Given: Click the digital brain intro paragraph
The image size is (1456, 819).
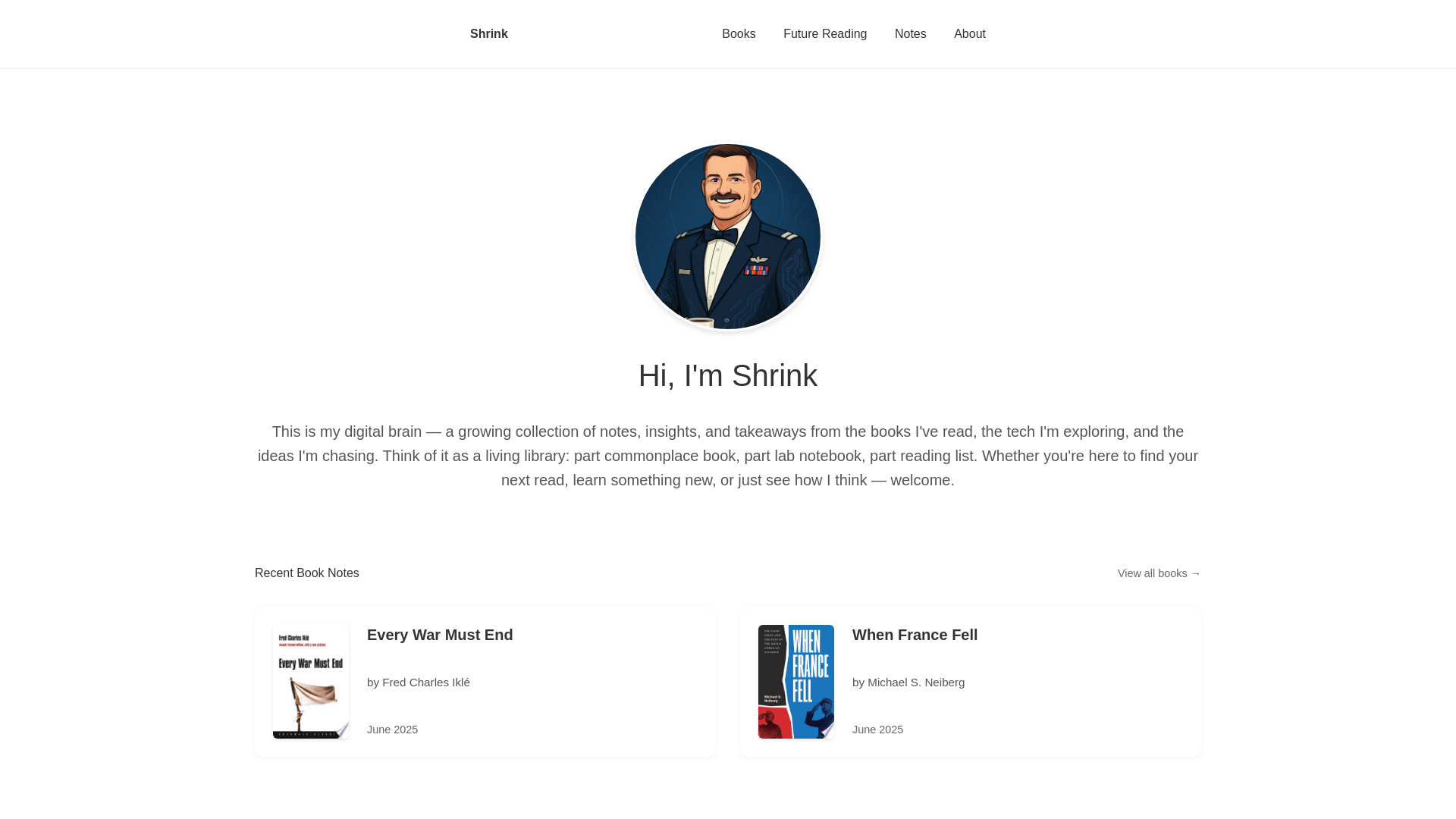Looking at the screenshot, I should [x=728, y=456].
